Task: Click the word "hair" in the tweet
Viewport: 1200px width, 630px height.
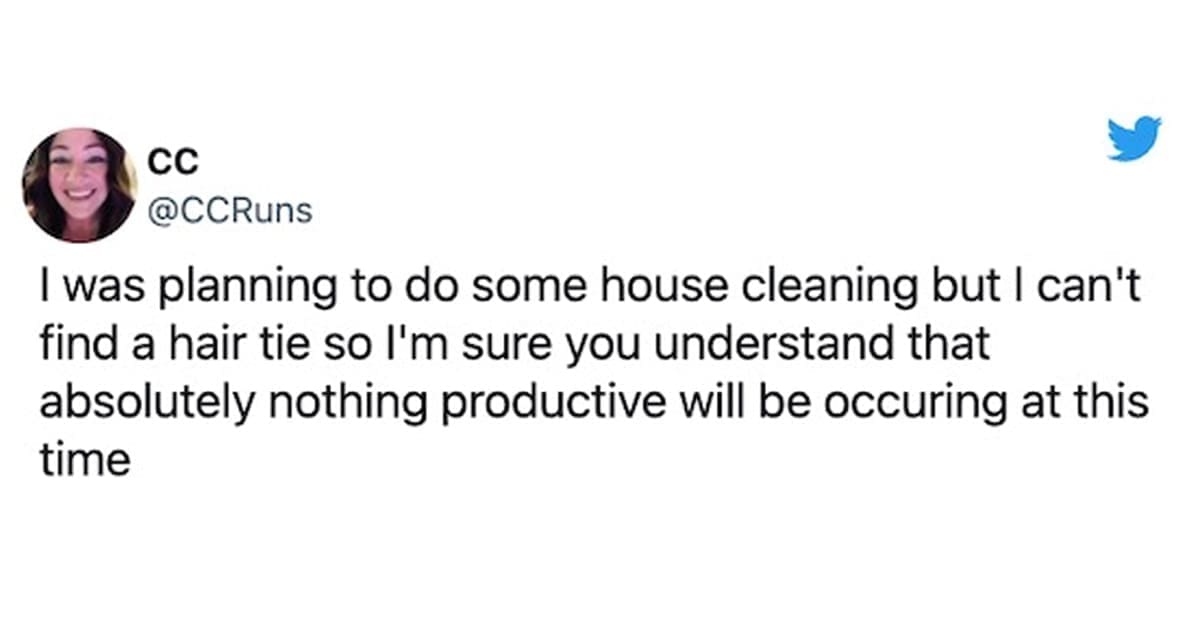Action: pyautogui.click(x=176, y=343)
